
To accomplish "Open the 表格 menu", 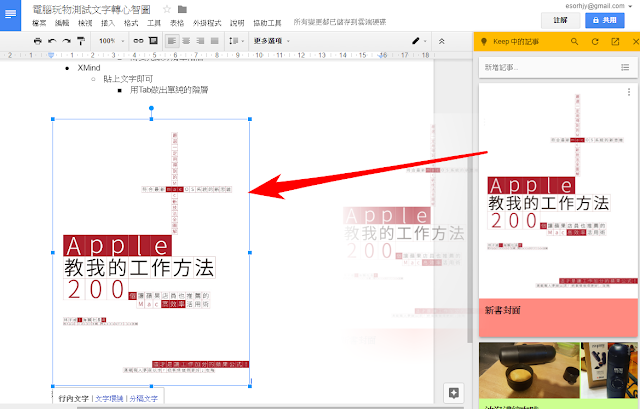I will (x=177, y=23).
